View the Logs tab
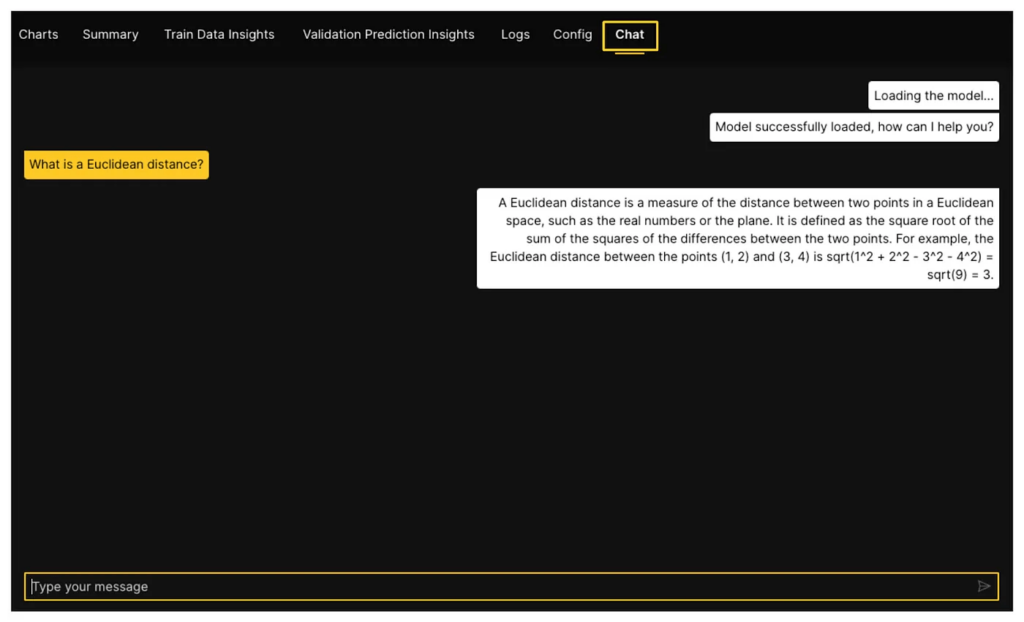 pyautogui.click(x=515, y=34)
